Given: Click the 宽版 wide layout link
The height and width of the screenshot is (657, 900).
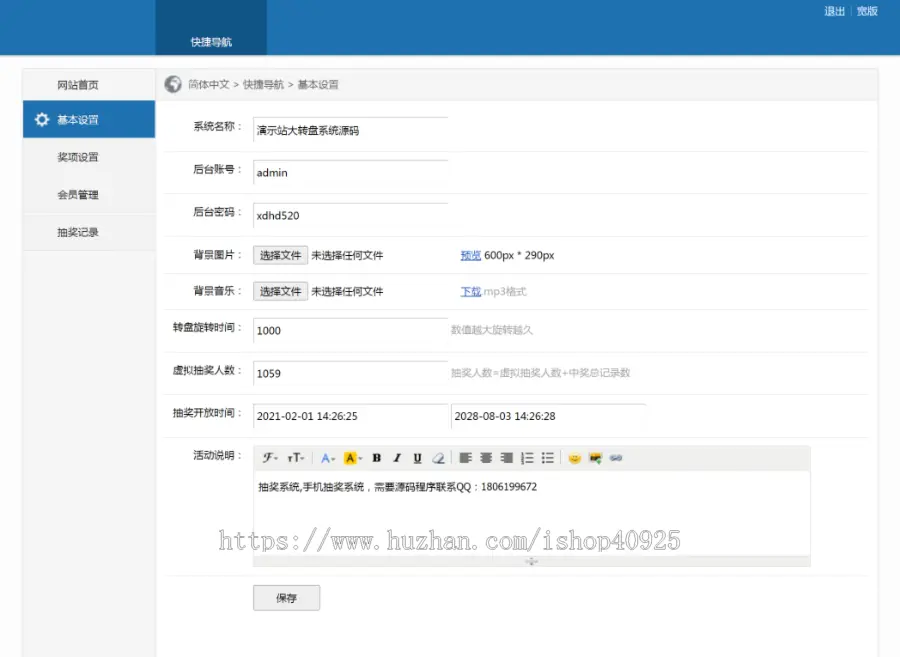Looking at the screenshot, I should (867, 11).
